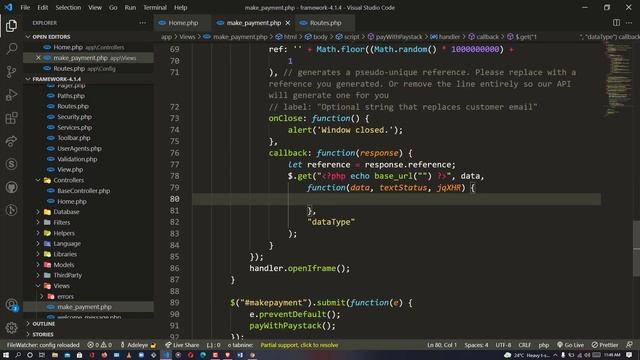Image resolution: width=640 pixels, height=360 pixels.
Task: Open the Accounts icon with the badge
Action: [x=11, y=305]
